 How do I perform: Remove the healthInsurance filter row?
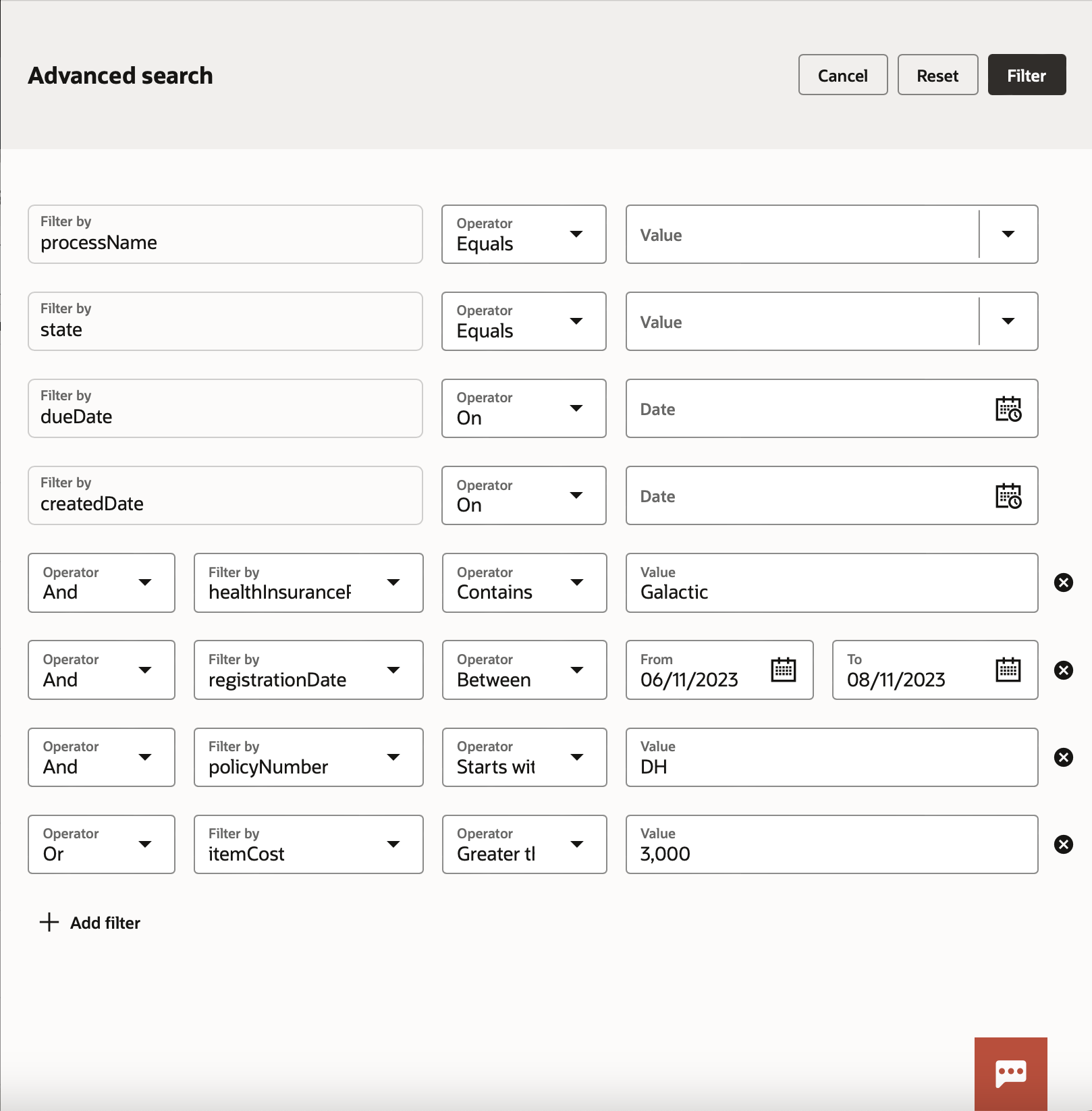(1063, 583)
